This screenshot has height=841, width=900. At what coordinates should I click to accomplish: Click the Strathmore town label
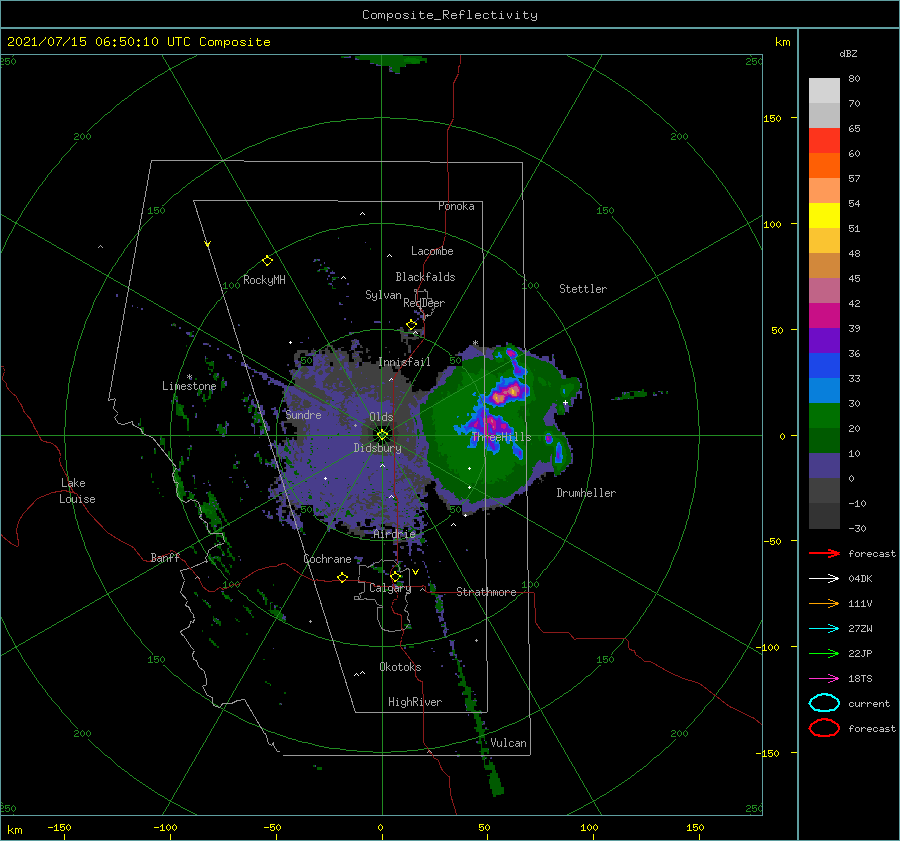click(x=486, y=592)
